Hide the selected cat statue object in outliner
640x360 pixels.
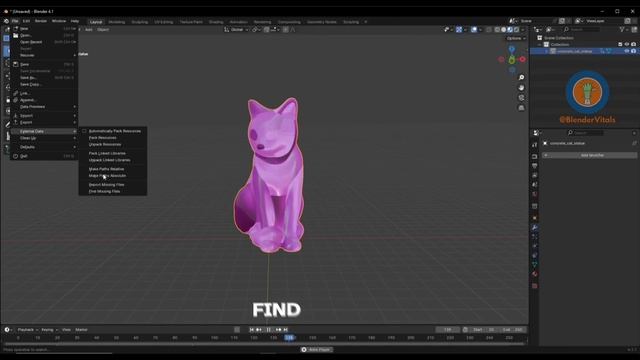627,51
